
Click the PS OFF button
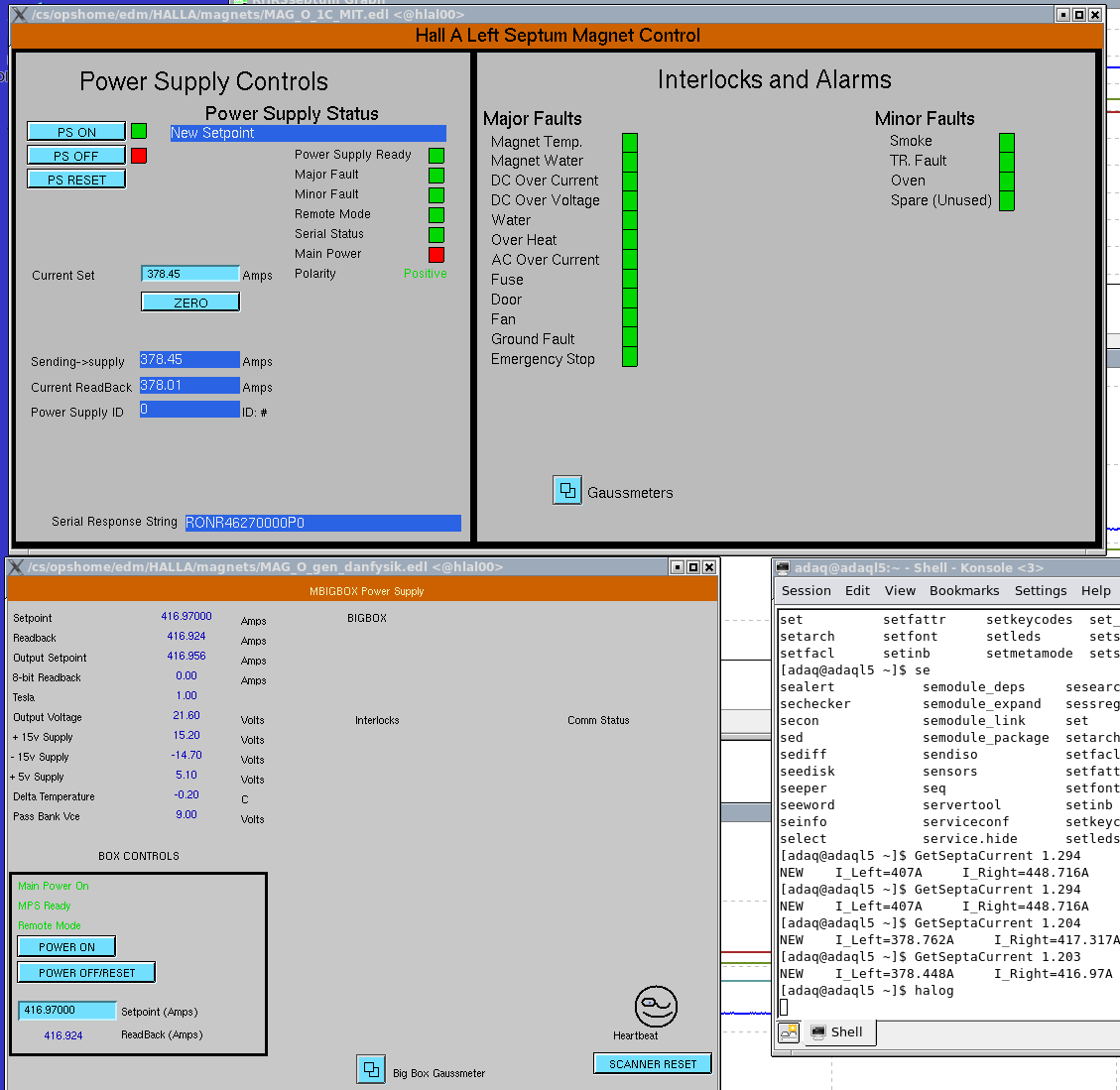tap(76, 156)
